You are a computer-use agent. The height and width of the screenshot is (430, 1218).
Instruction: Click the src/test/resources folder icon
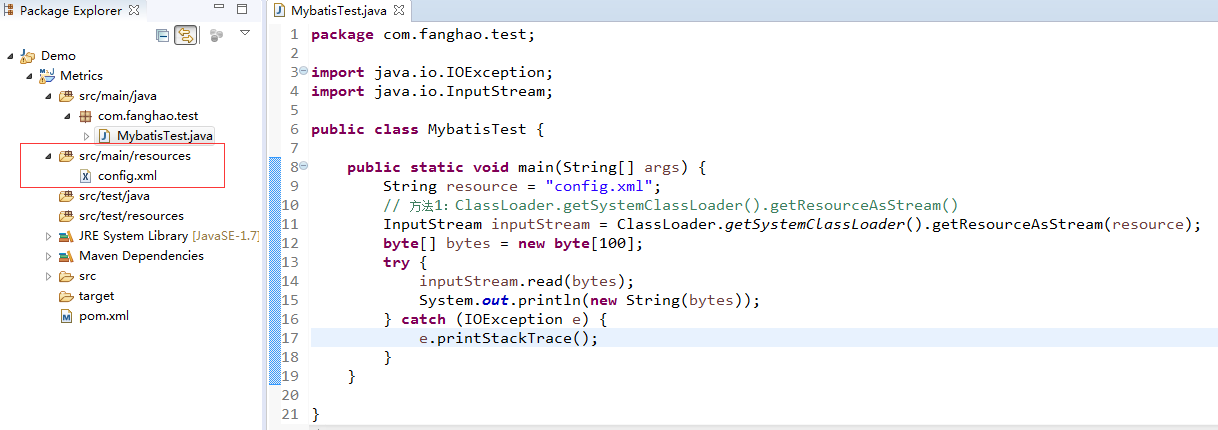(66, 216)
